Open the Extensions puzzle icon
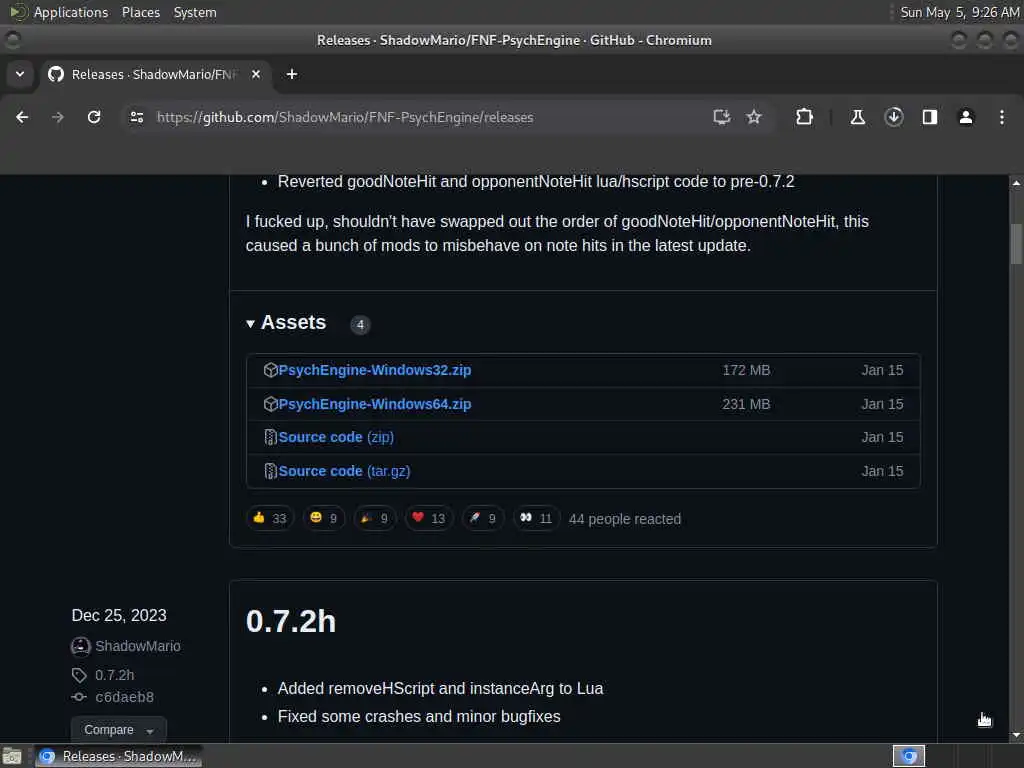Viewport: 1024px width, 768px height. [x=804, y=118]
